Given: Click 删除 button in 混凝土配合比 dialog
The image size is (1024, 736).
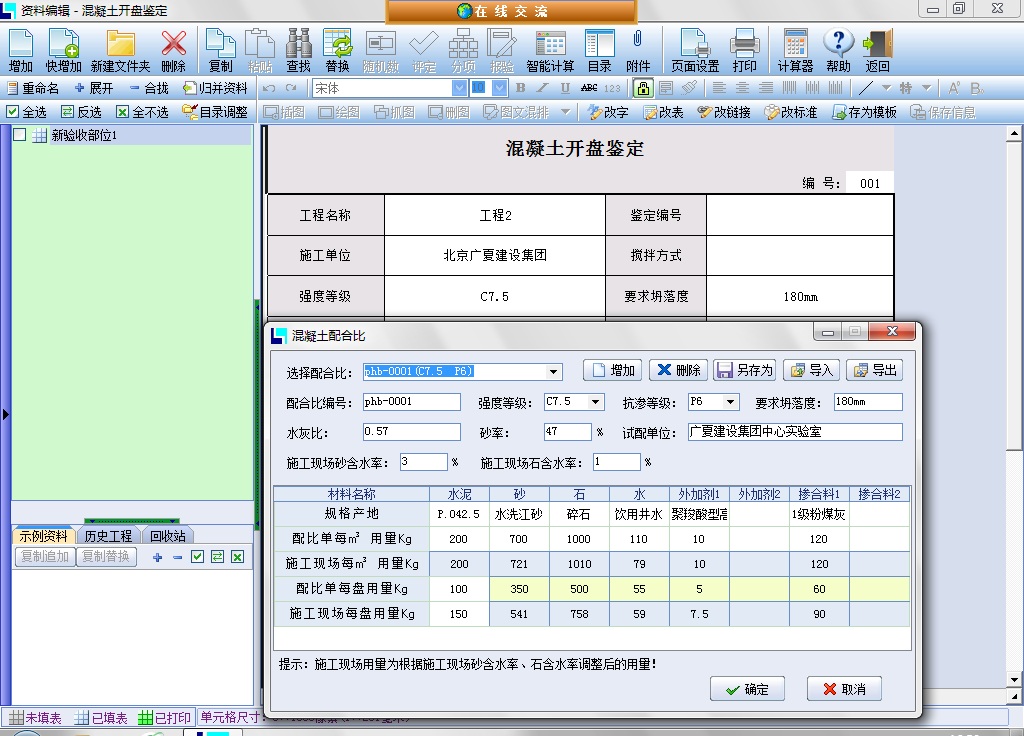Looking at the screenshot, I should pyautogui.click(x=679, y=370).
